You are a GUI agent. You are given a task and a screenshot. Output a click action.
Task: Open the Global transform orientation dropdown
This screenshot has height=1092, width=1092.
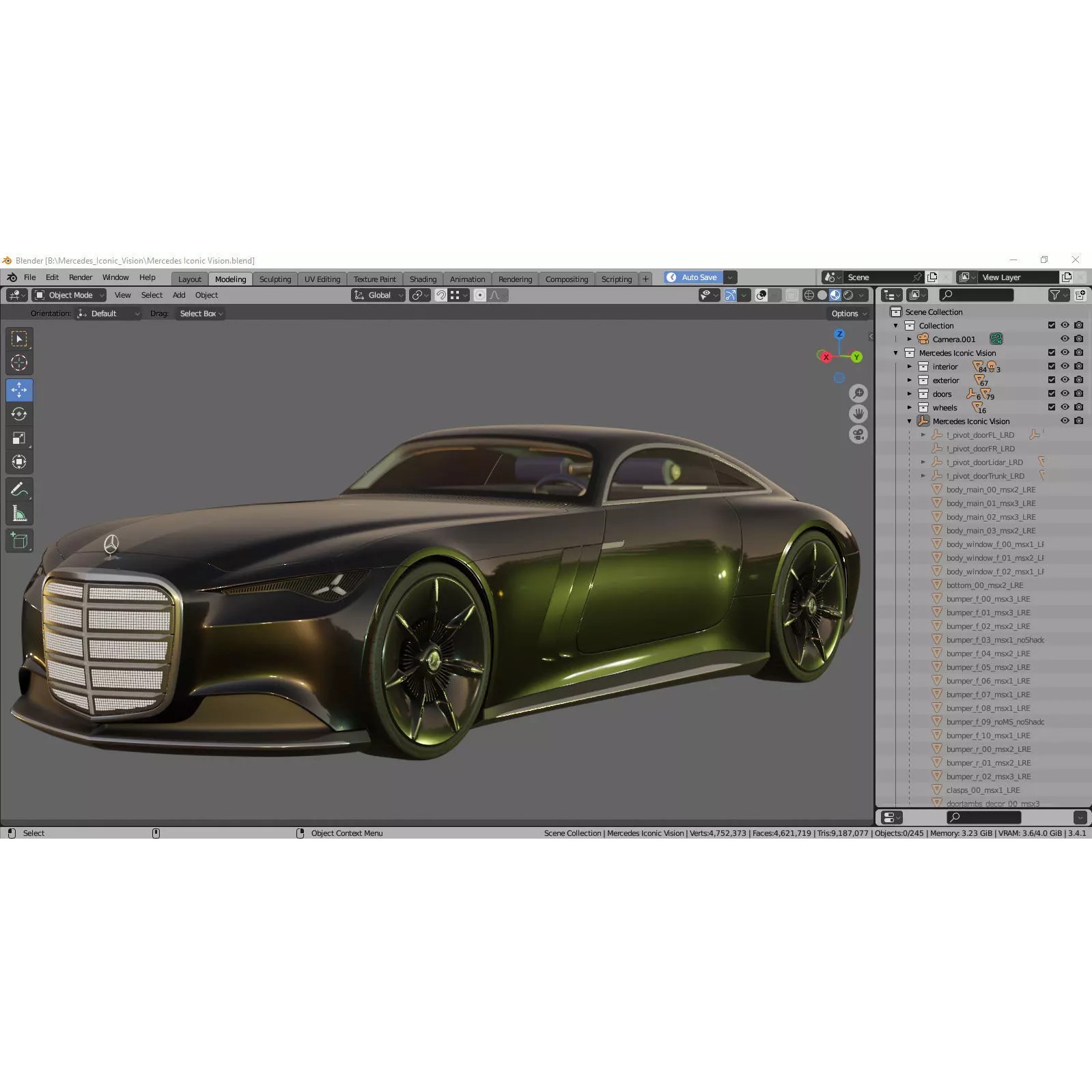378,295
